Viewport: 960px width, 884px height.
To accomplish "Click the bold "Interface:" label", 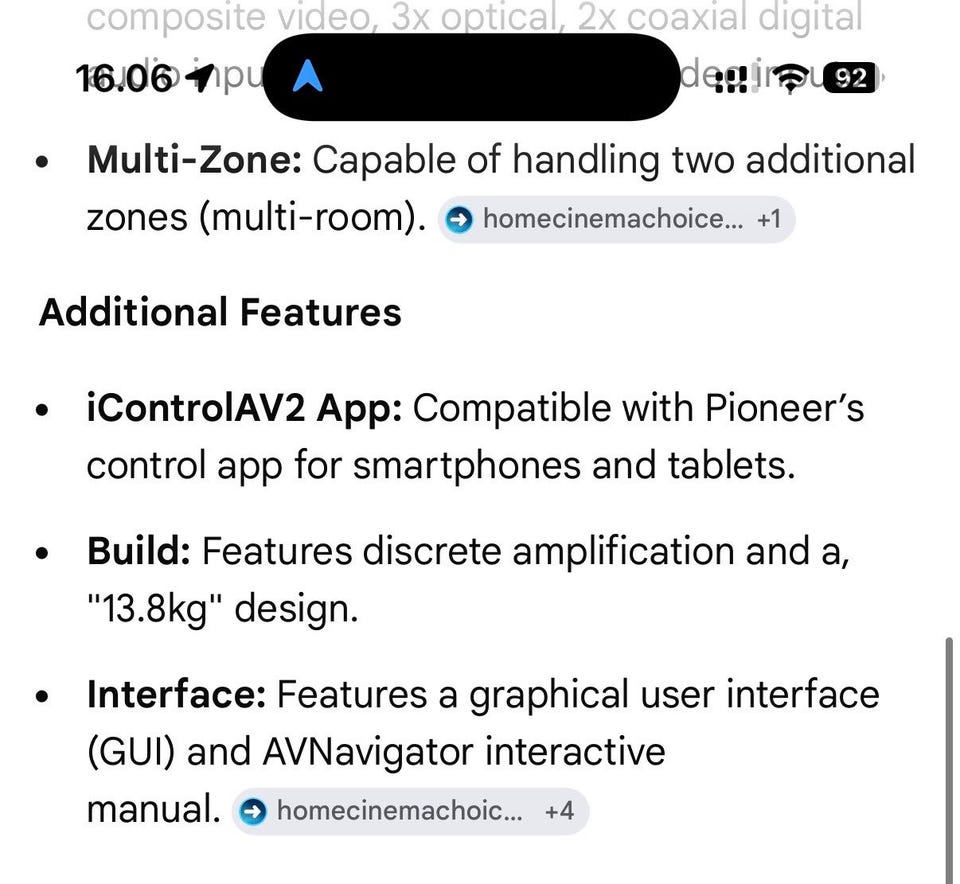I will pyautogui.click(x=176, y=694).
